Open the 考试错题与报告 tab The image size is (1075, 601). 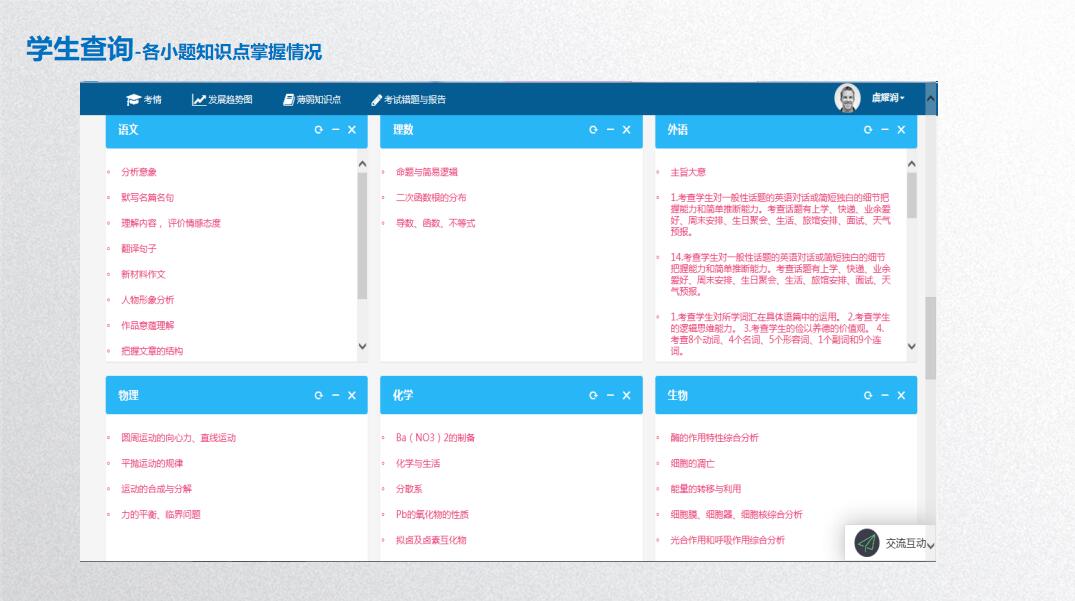point(409,99)
